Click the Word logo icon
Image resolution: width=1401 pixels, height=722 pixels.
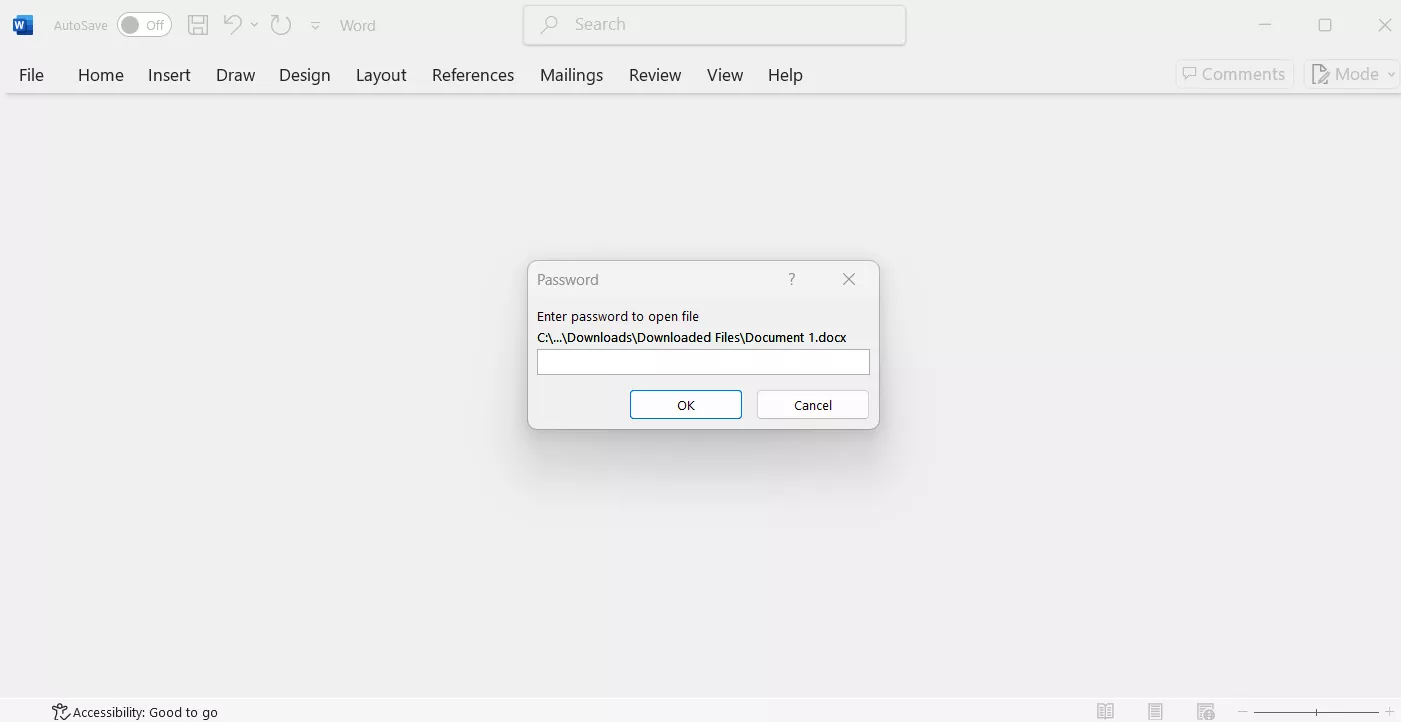click(x=23, y=25)
